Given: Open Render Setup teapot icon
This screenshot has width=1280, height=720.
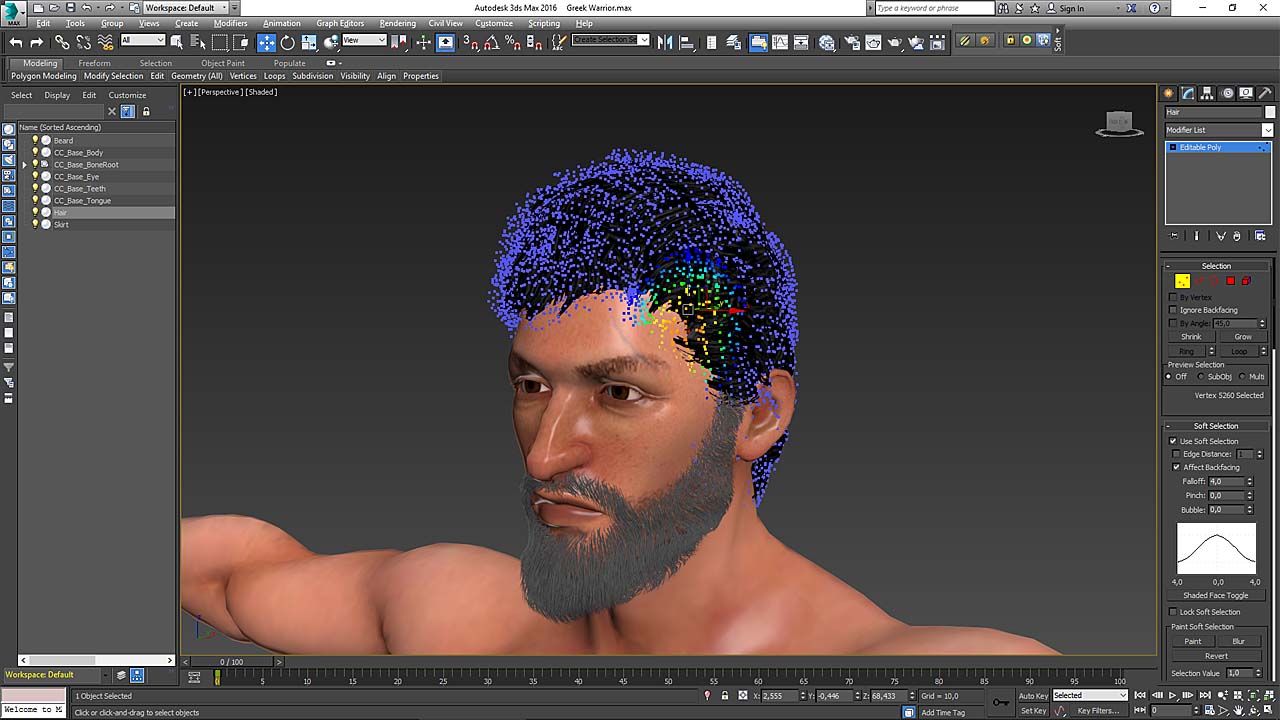Looking at the screenshot, I should point(852,42).
